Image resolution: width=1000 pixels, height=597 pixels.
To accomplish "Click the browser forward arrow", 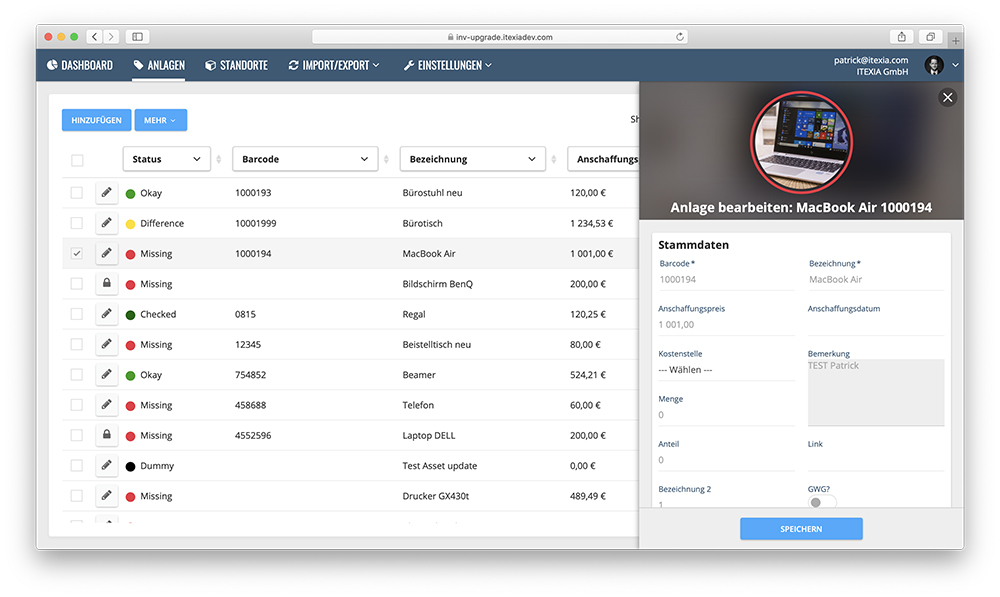I will coord(111,37).
